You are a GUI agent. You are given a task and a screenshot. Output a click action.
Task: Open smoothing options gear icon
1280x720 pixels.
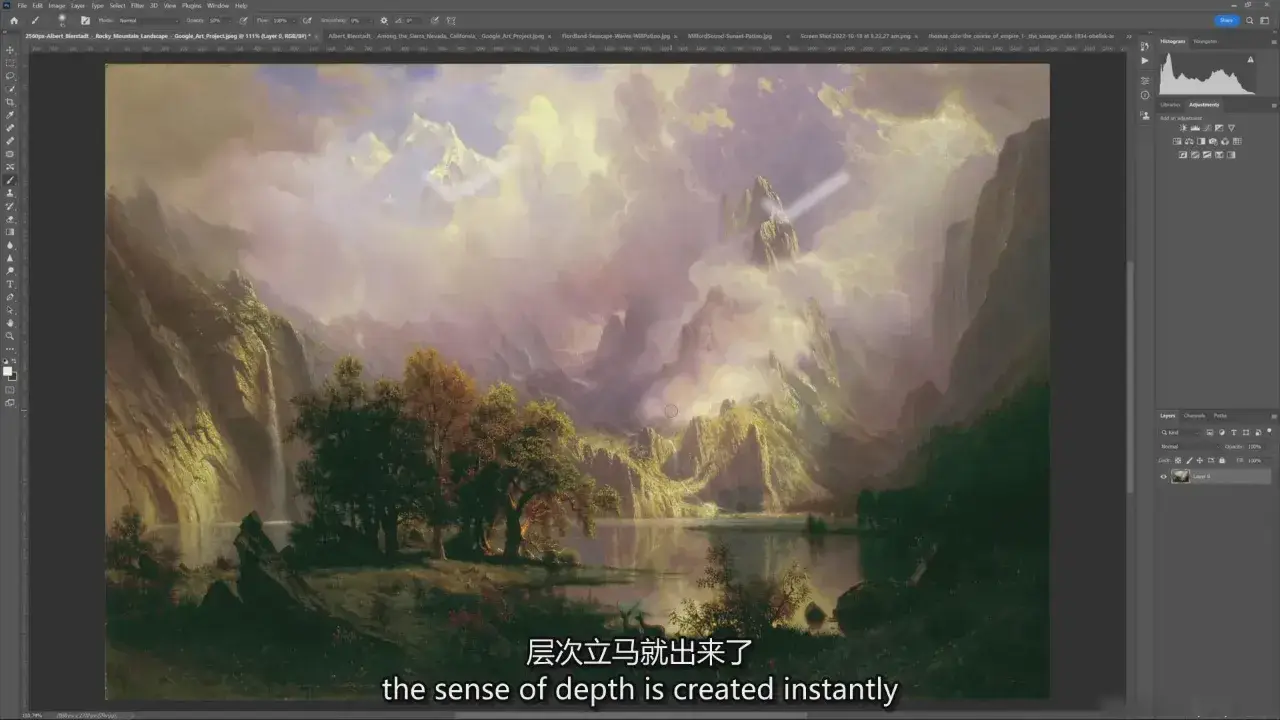(383, 20)
